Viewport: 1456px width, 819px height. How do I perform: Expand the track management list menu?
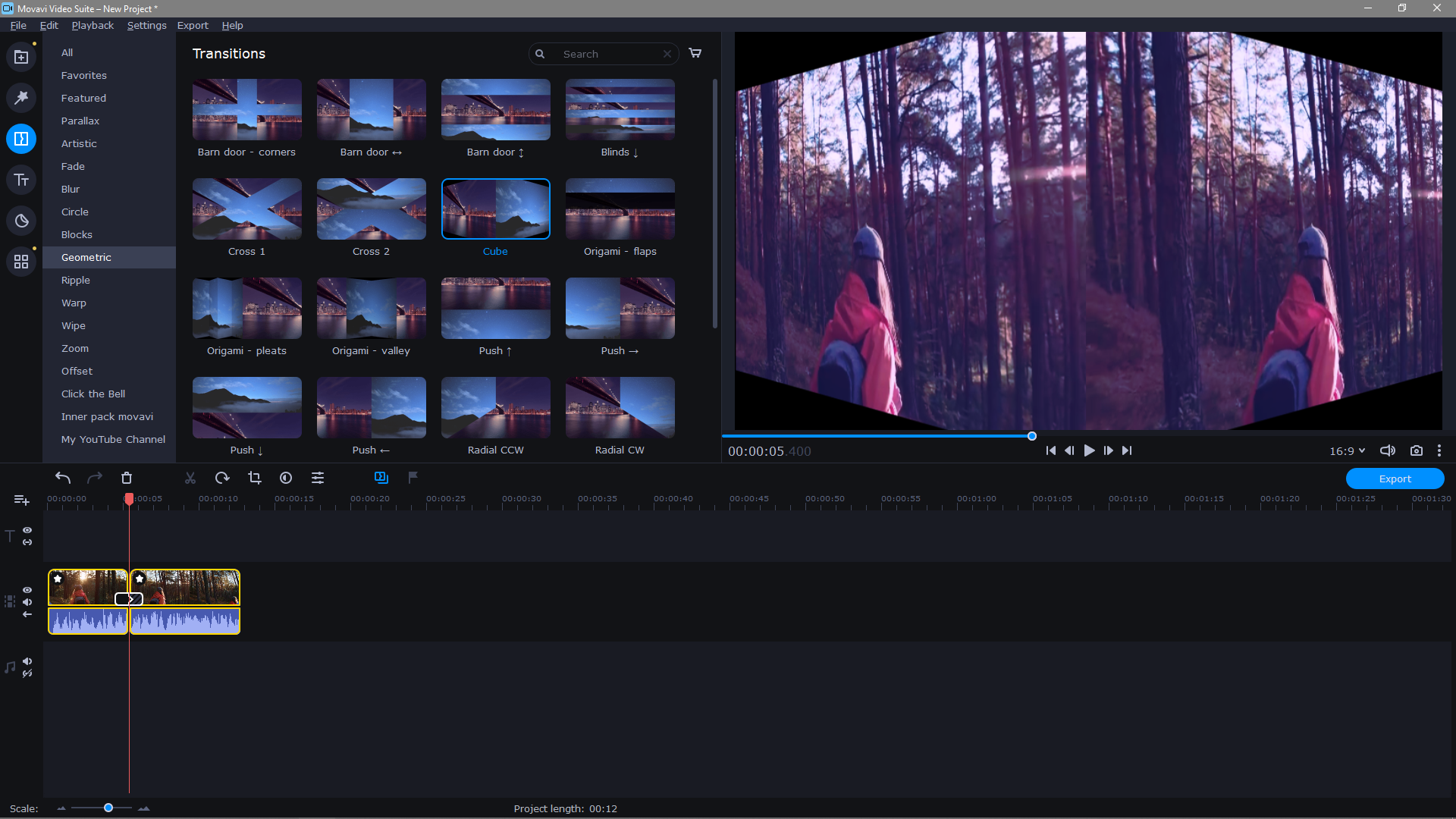(x=20, y=500)
